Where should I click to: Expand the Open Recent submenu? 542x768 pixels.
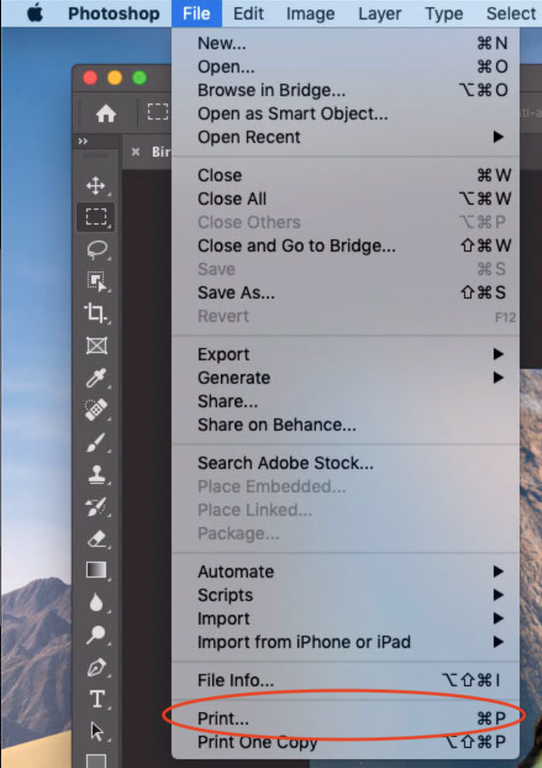(x=345, y=137)
